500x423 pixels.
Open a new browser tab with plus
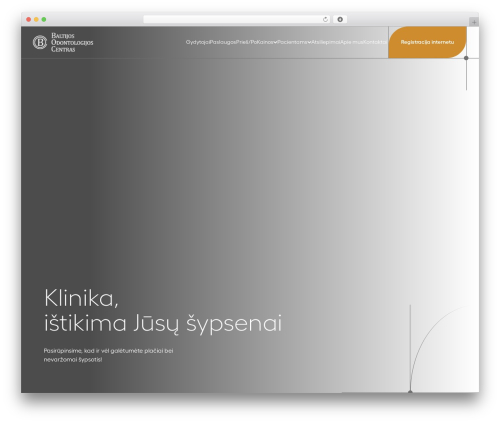tap(474, 22)
